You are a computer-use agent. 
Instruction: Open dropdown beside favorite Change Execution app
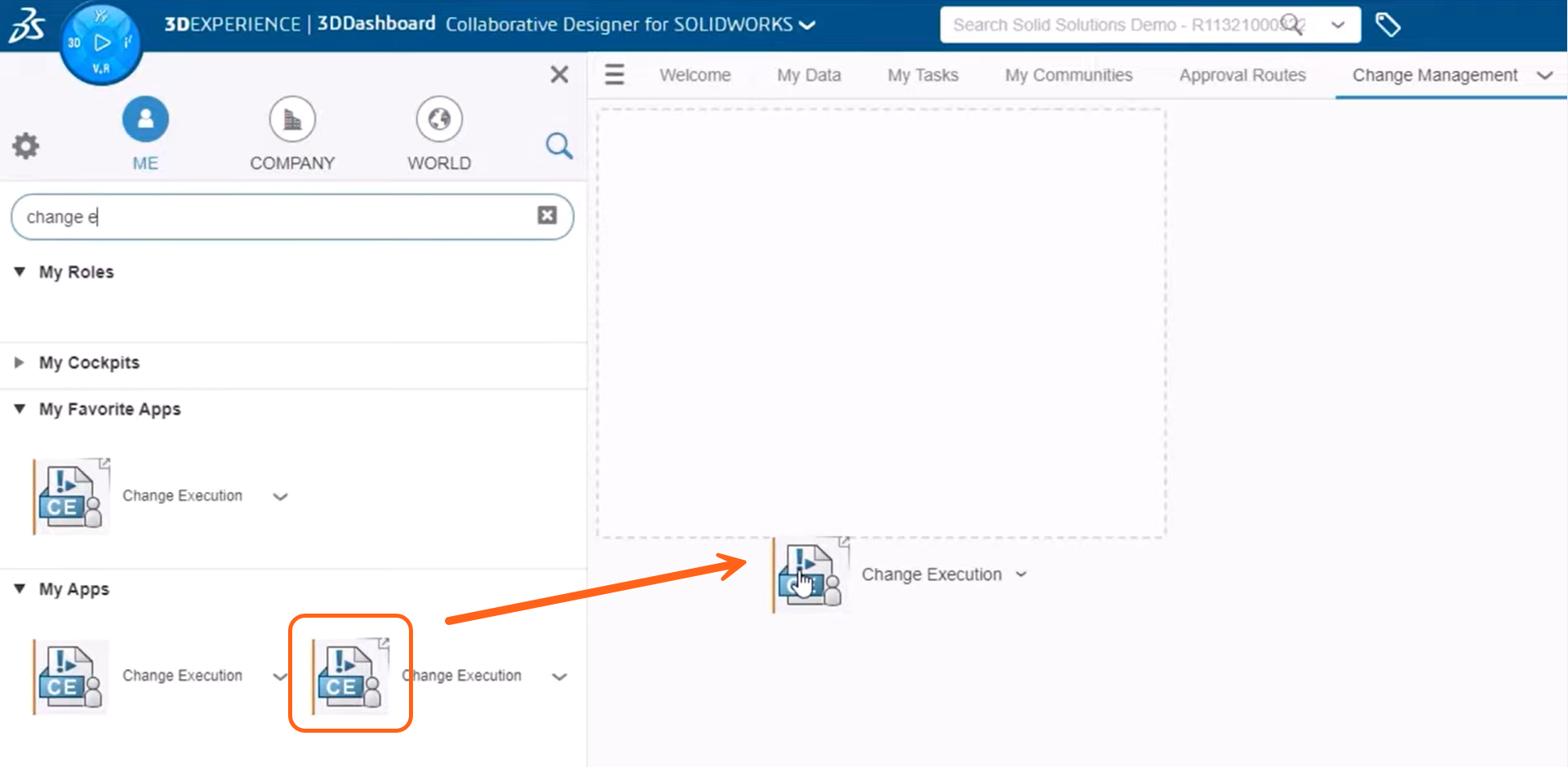pyautogui.click(x=280, y=496)
